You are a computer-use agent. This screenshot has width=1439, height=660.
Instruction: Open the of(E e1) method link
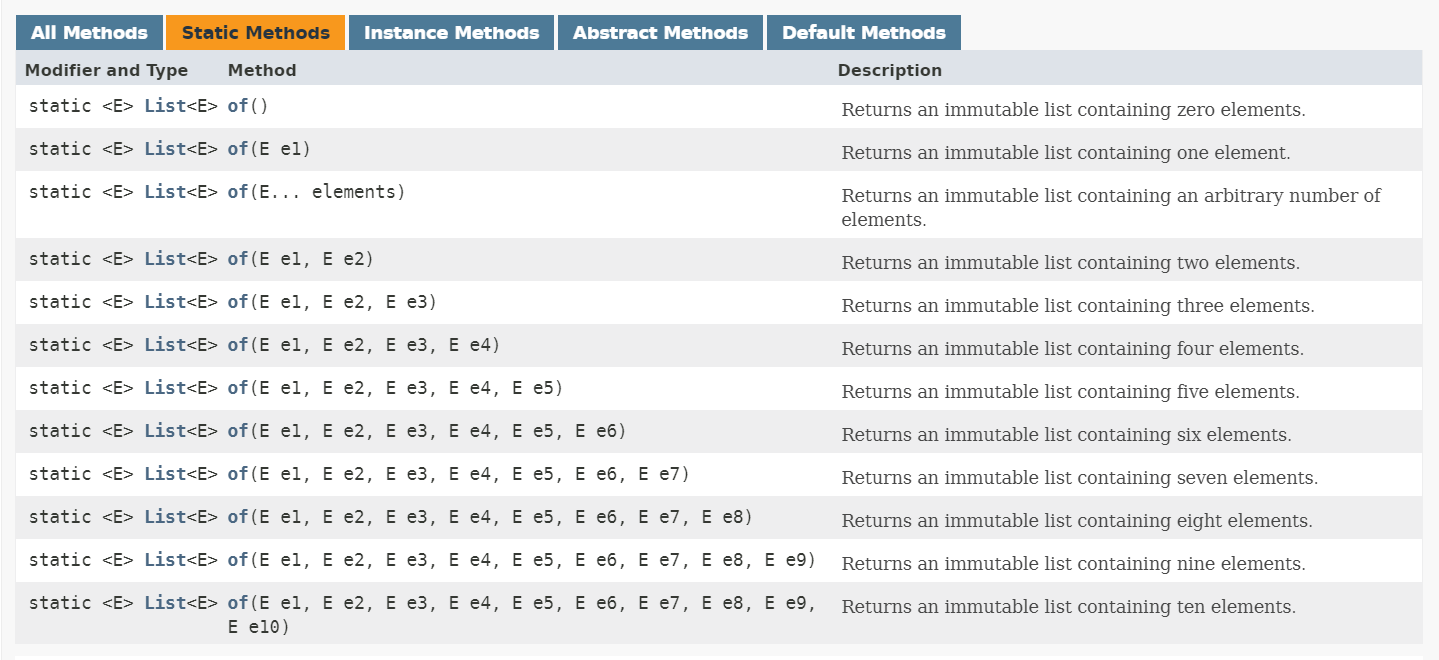pyautogui.click(x=238, y=149)
